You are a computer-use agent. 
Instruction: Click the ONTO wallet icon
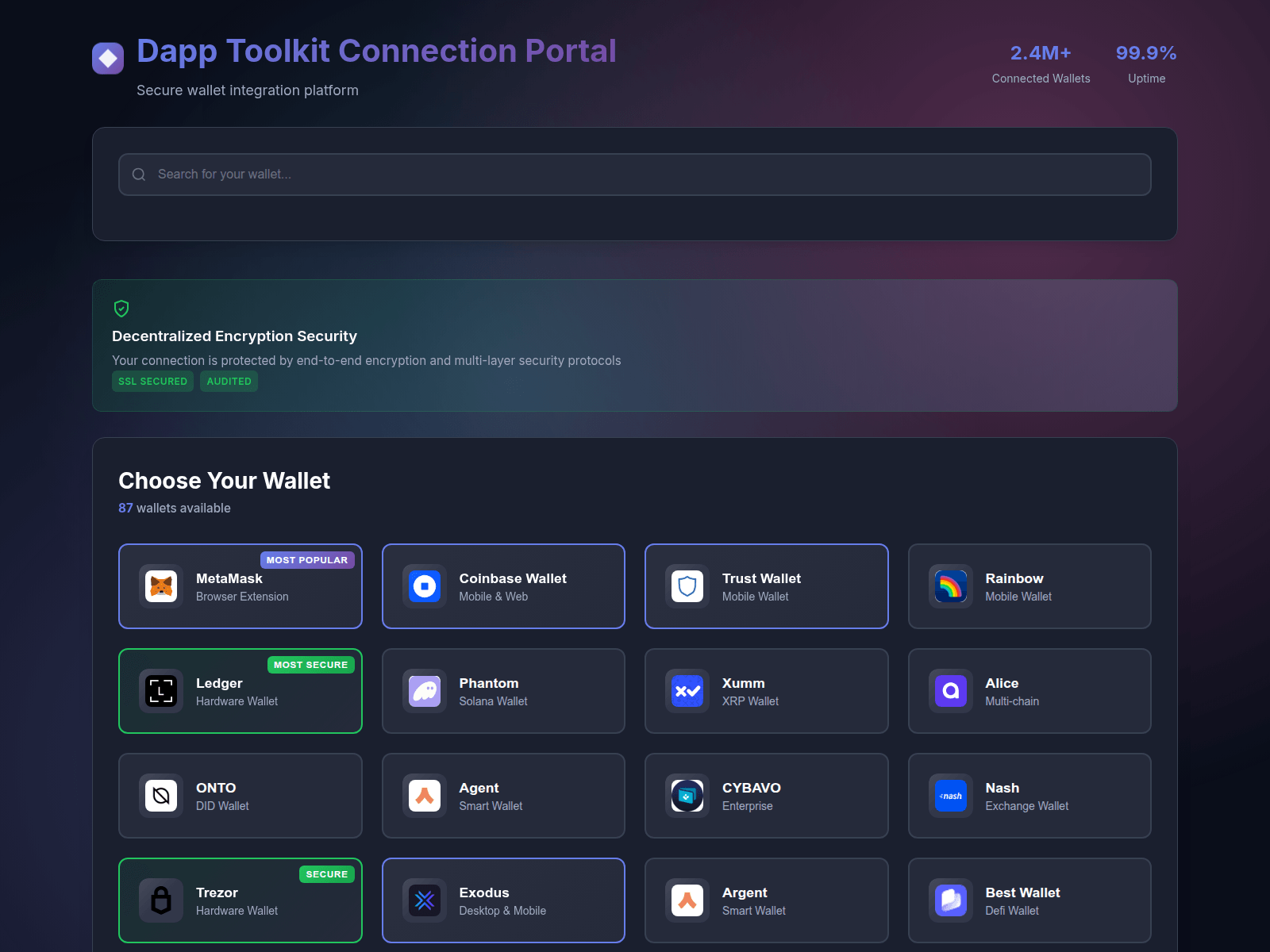(x=161, y=796)
